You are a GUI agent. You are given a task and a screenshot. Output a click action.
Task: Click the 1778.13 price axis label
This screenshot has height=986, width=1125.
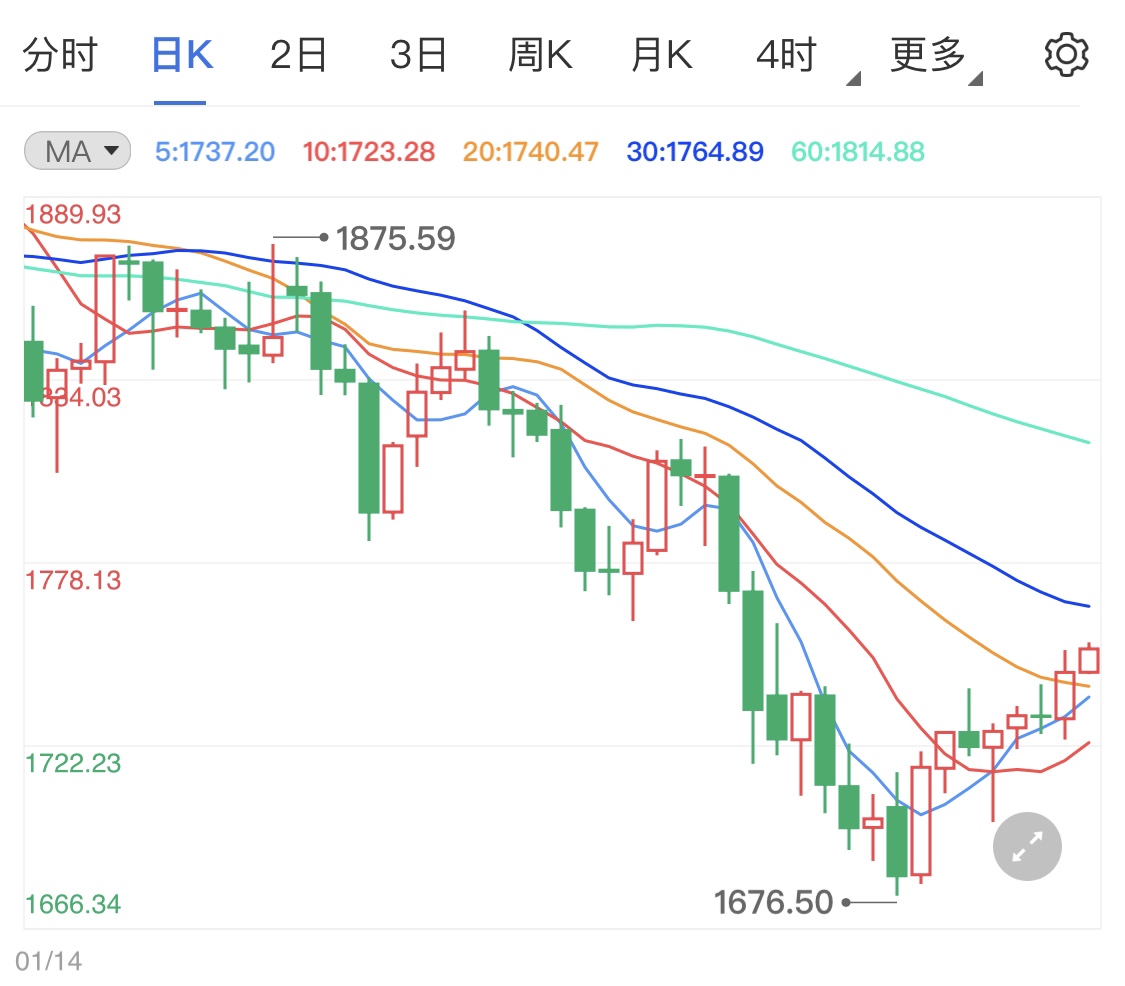(74, 580)
